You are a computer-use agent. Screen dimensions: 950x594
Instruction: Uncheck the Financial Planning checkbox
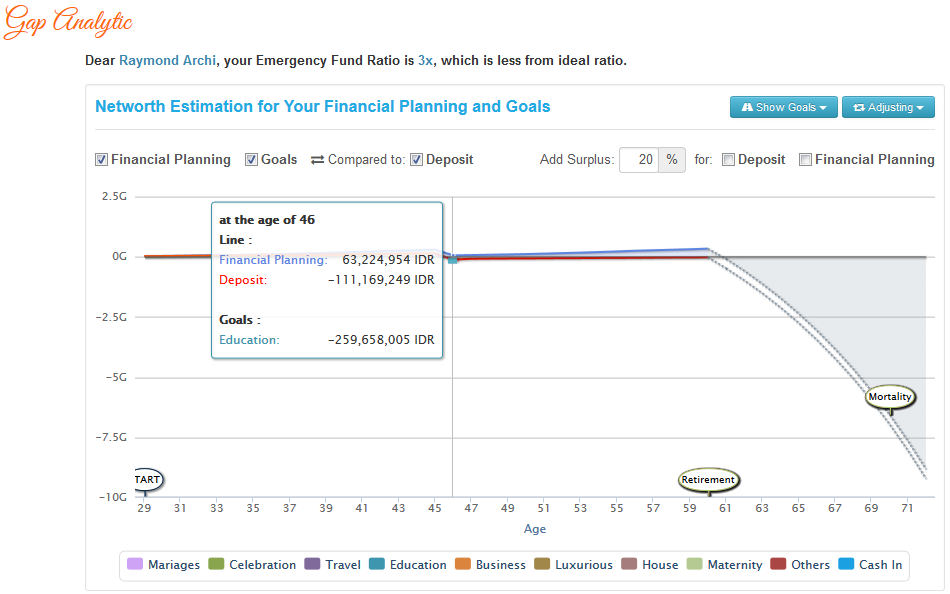(101, 160)
